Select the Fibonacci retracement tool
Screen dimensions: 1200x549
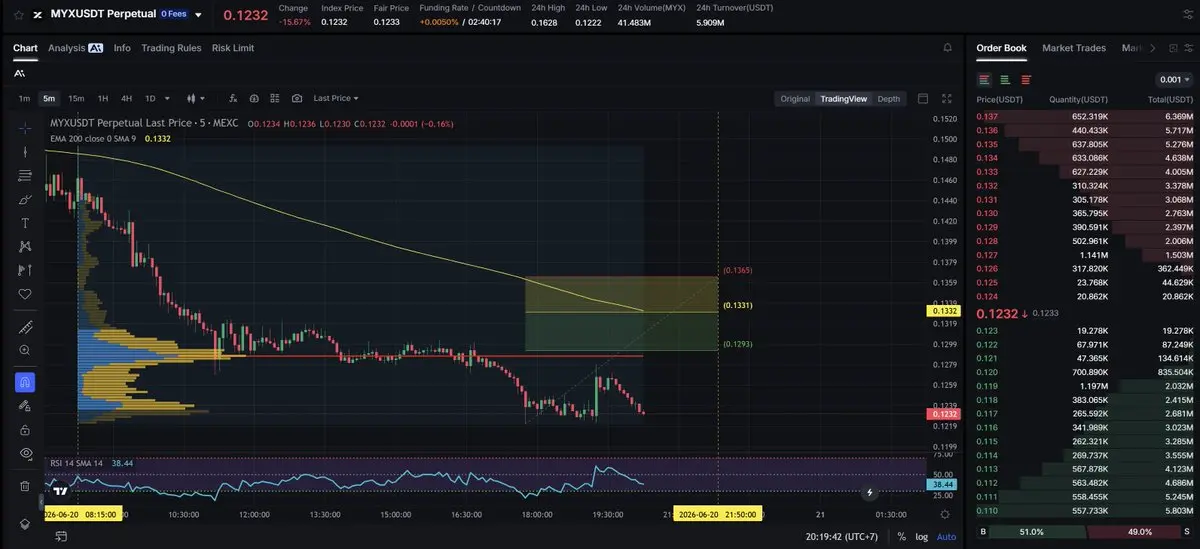point(25,176)
